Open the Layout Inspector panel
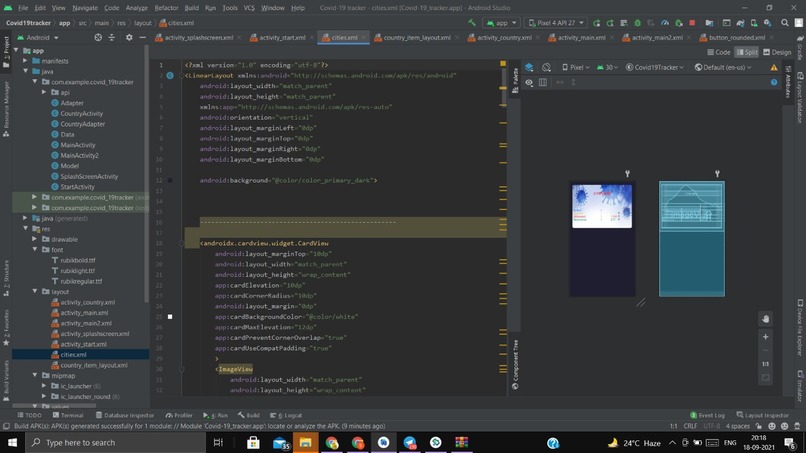806x453 pixels. (x=763, y=415)
